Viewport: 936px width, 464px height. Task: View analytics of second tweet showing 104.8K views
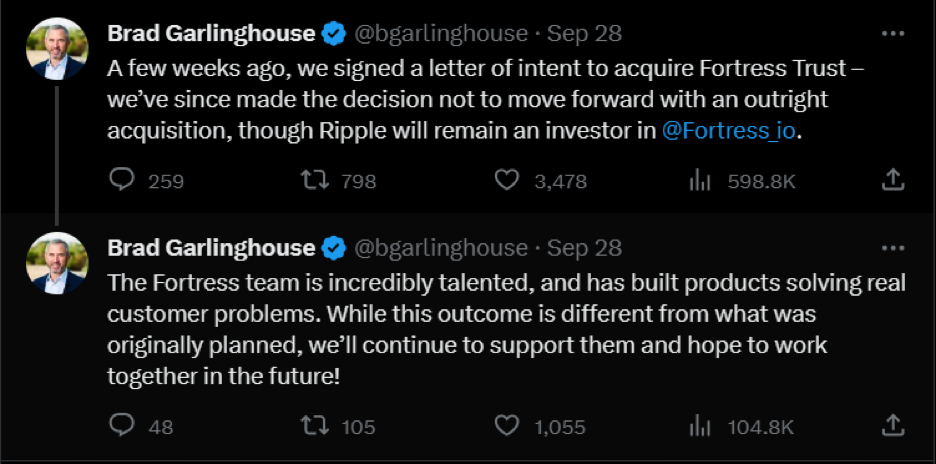(700, 426)
